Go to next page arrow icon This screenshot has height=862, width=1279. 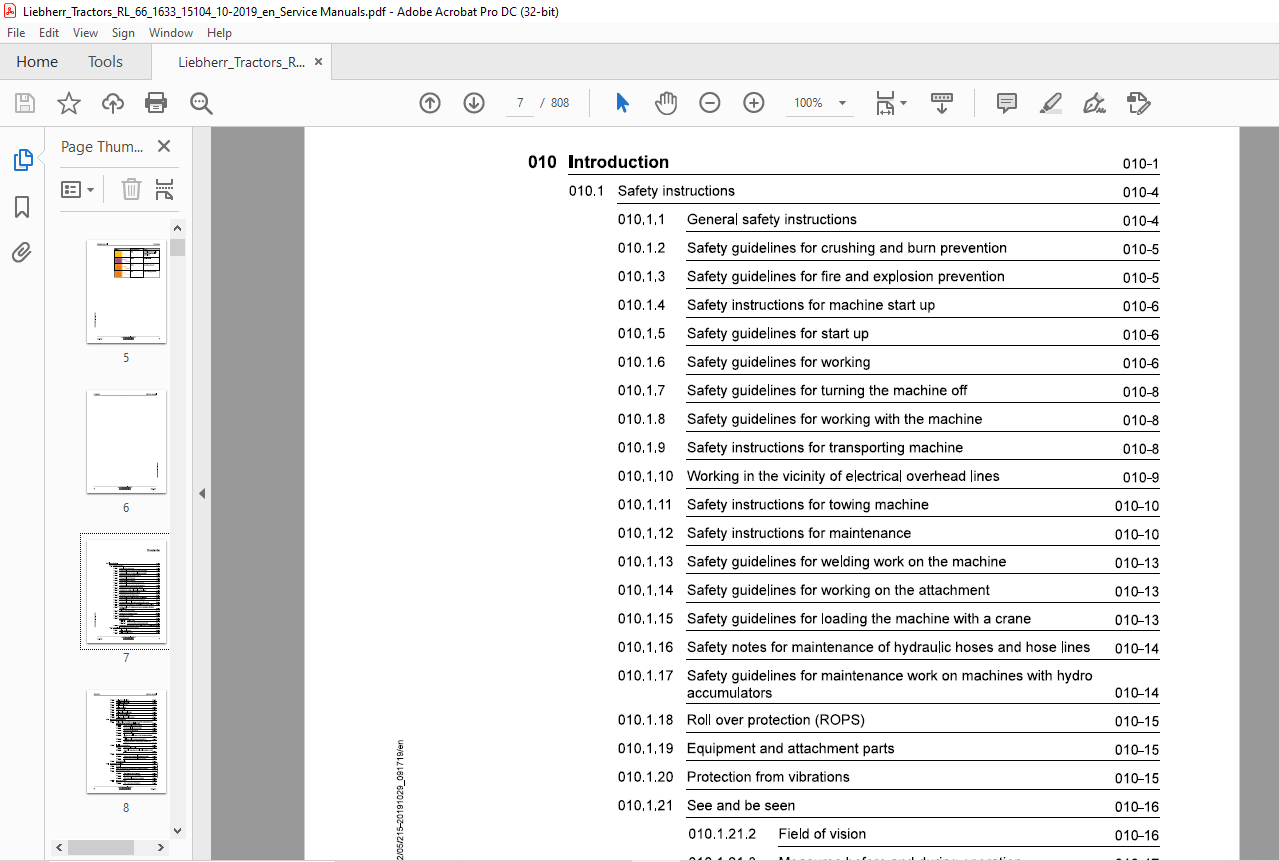(x=474, y=103)
